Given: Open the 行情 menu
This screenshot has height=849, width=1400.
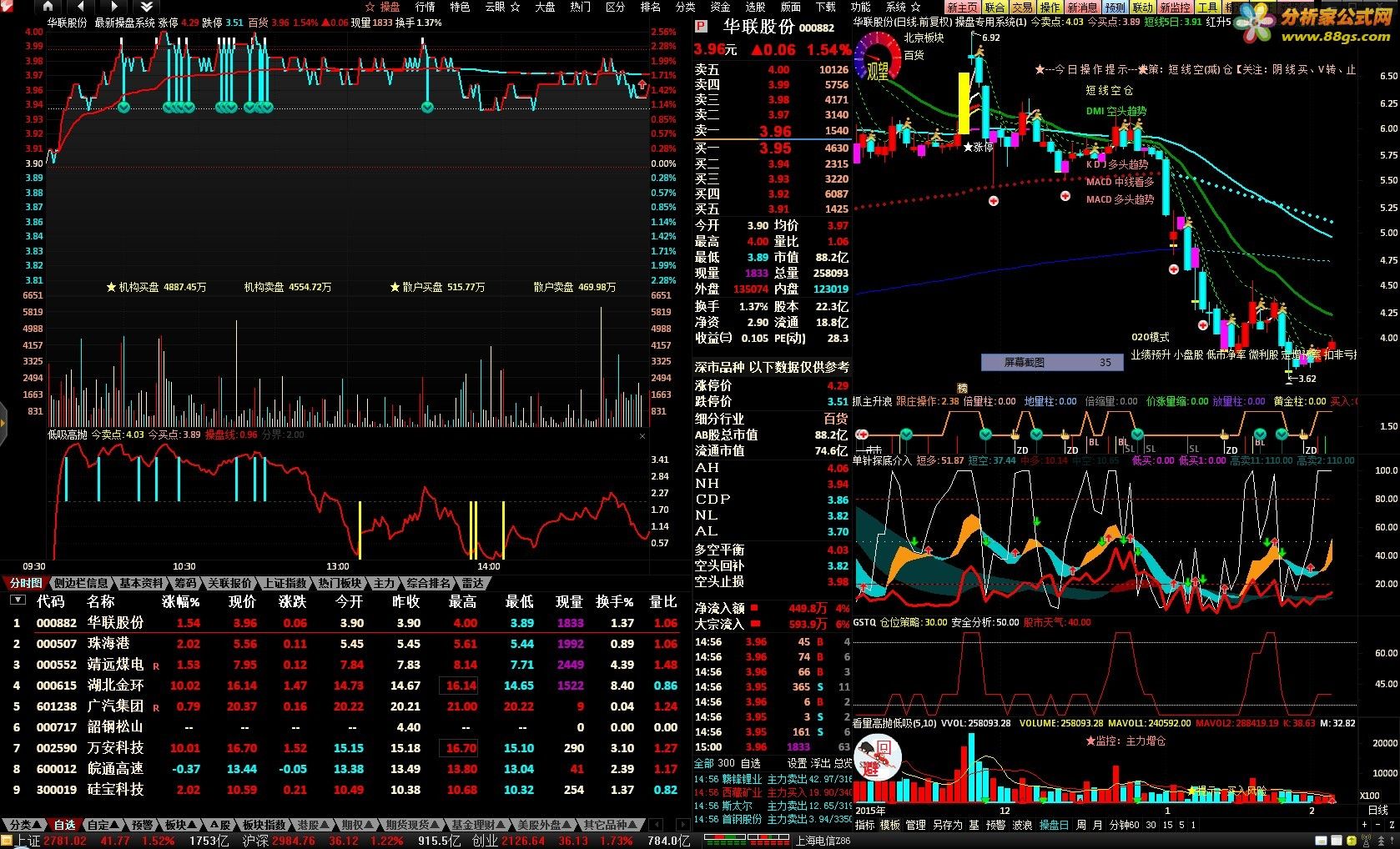Looking at the screenshot, I should tap(425, 7).
